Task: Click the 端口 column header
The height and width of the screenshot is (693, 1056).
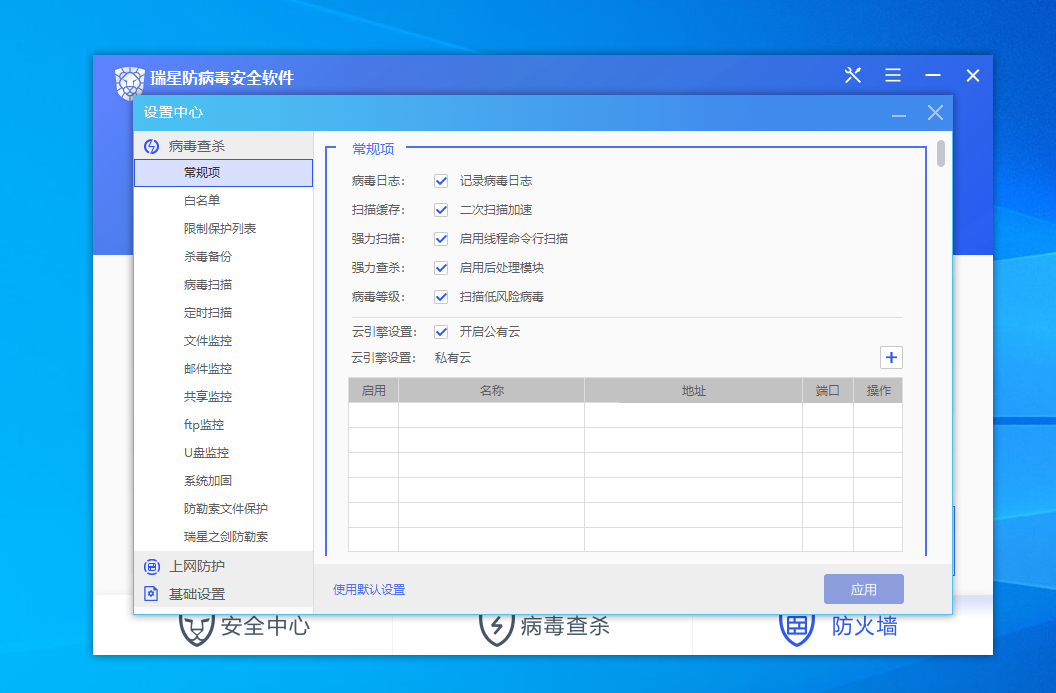Action: coord(828,391)
